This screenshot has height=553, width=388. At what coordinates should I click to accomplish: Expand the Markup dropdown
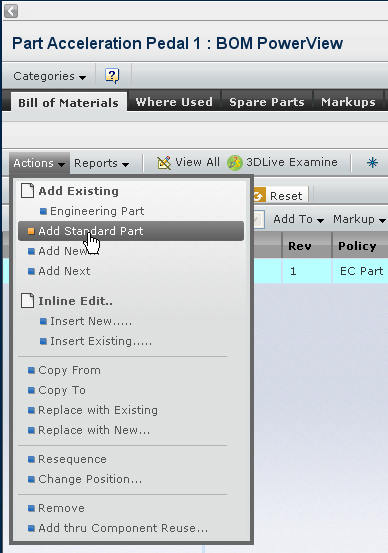359,219
